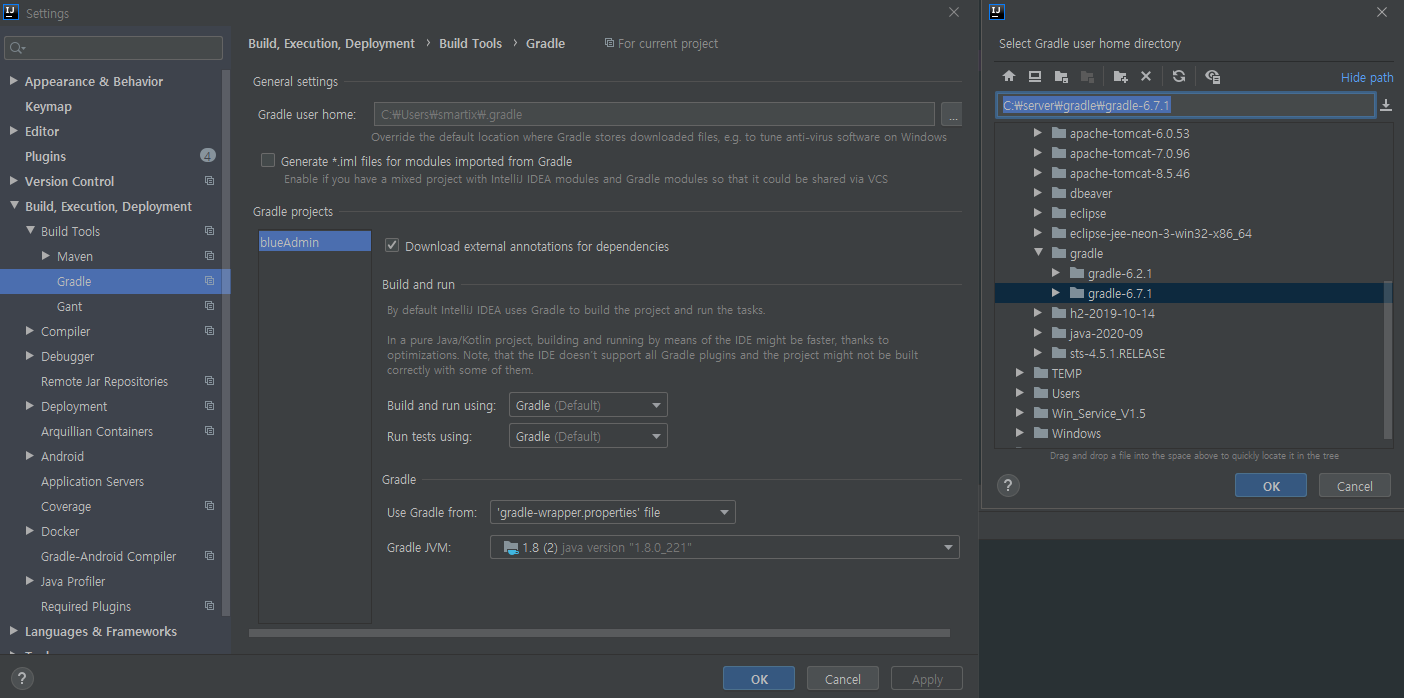Select blueAdmin in Gradle projects list

pyautogui.click(x=314, y=242)
